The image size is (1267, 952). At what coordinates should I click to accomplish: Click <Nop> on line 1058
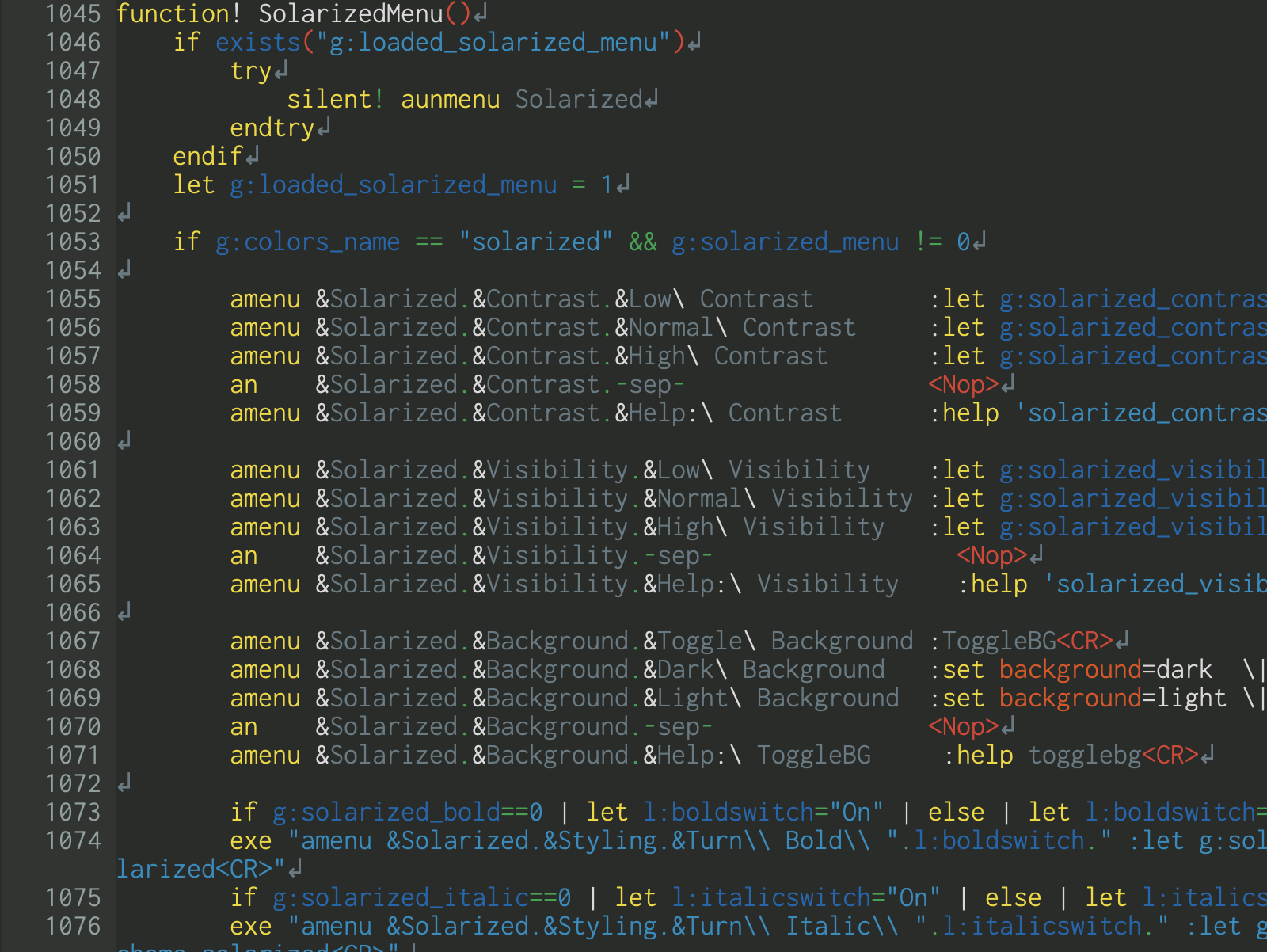click(964, 384)
